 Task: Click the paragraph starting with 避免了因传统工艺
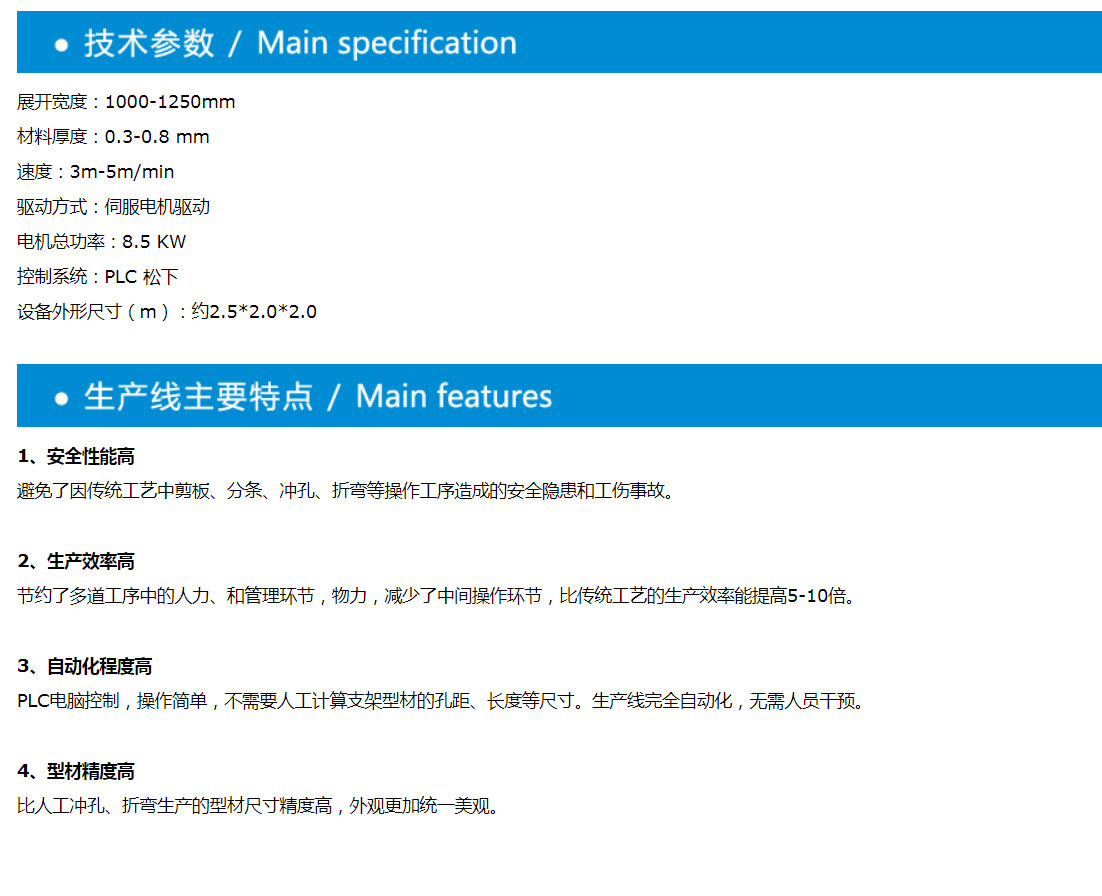pos(346,492)
